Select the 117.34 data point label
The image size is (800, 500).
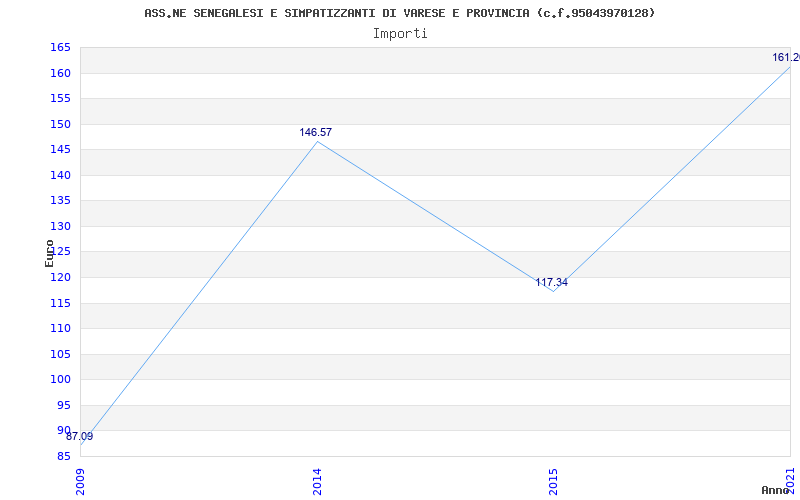pyautogui.click(x=552, y=283)
